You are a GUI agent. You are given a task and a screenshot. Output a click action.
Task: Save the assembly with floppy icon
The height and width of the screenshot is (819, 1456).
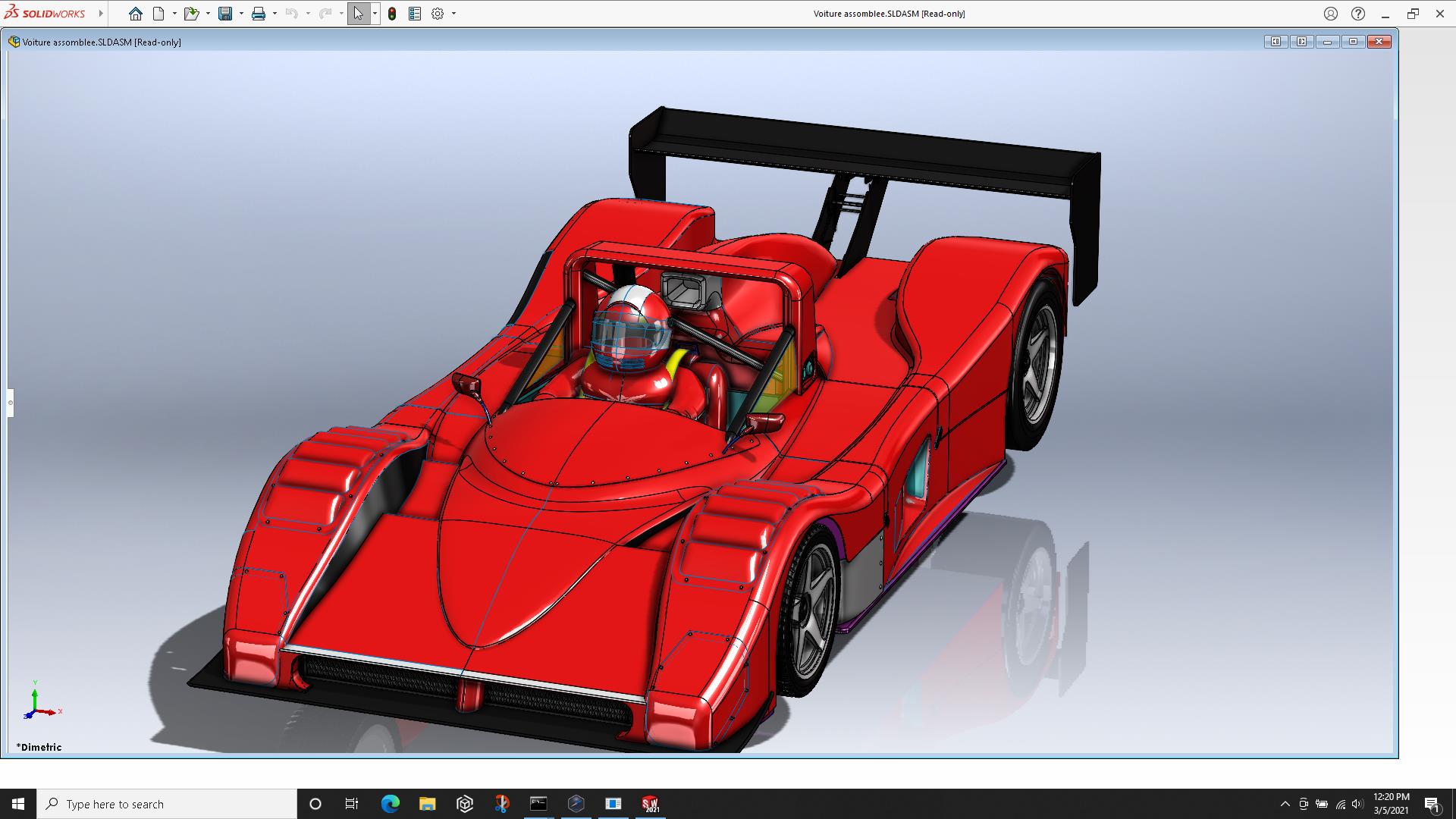click(x=225, y=14)
